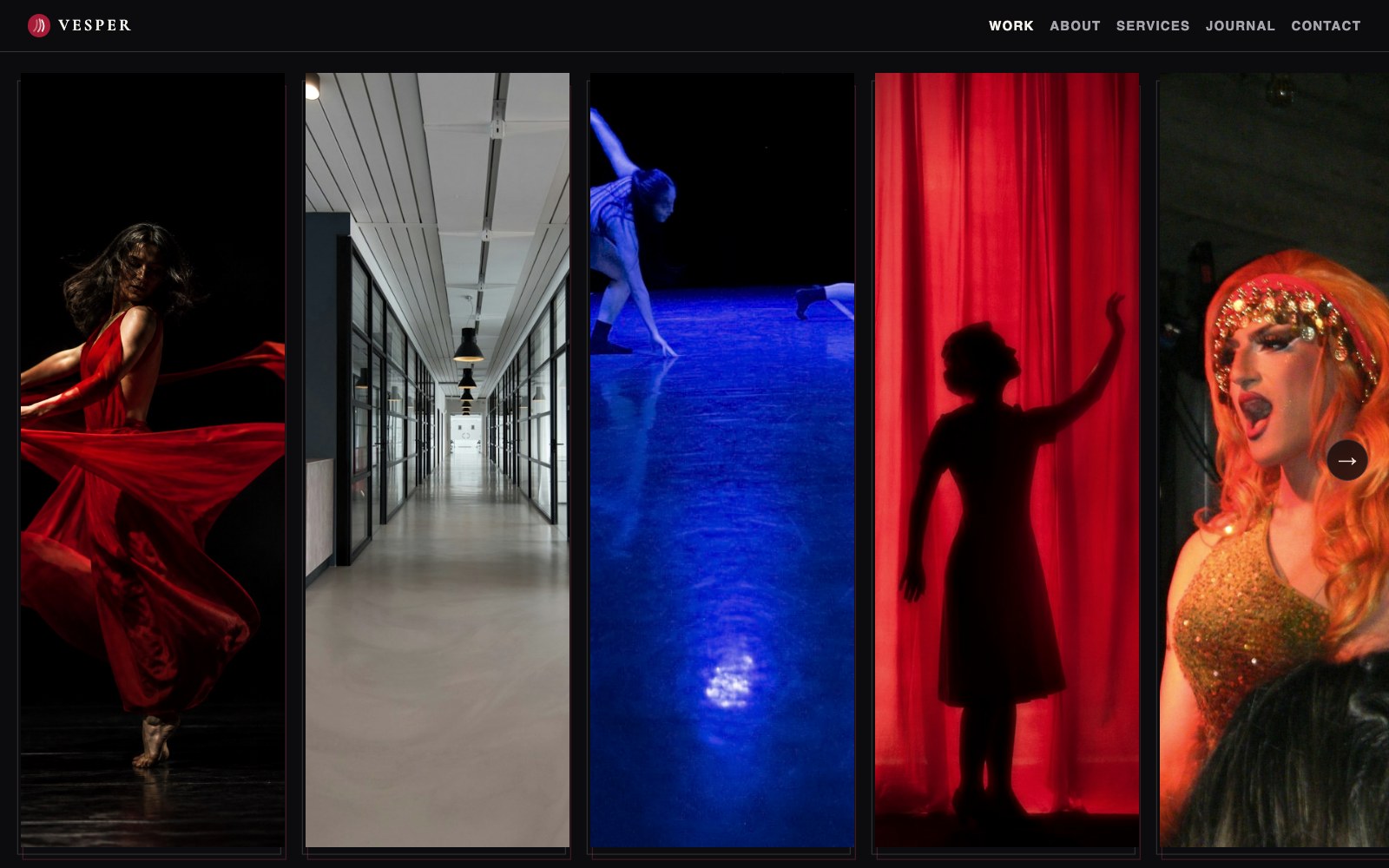Screen dimensions: 1389x868
Task: Click the VESPER brand name text
Action: [95, 25]
